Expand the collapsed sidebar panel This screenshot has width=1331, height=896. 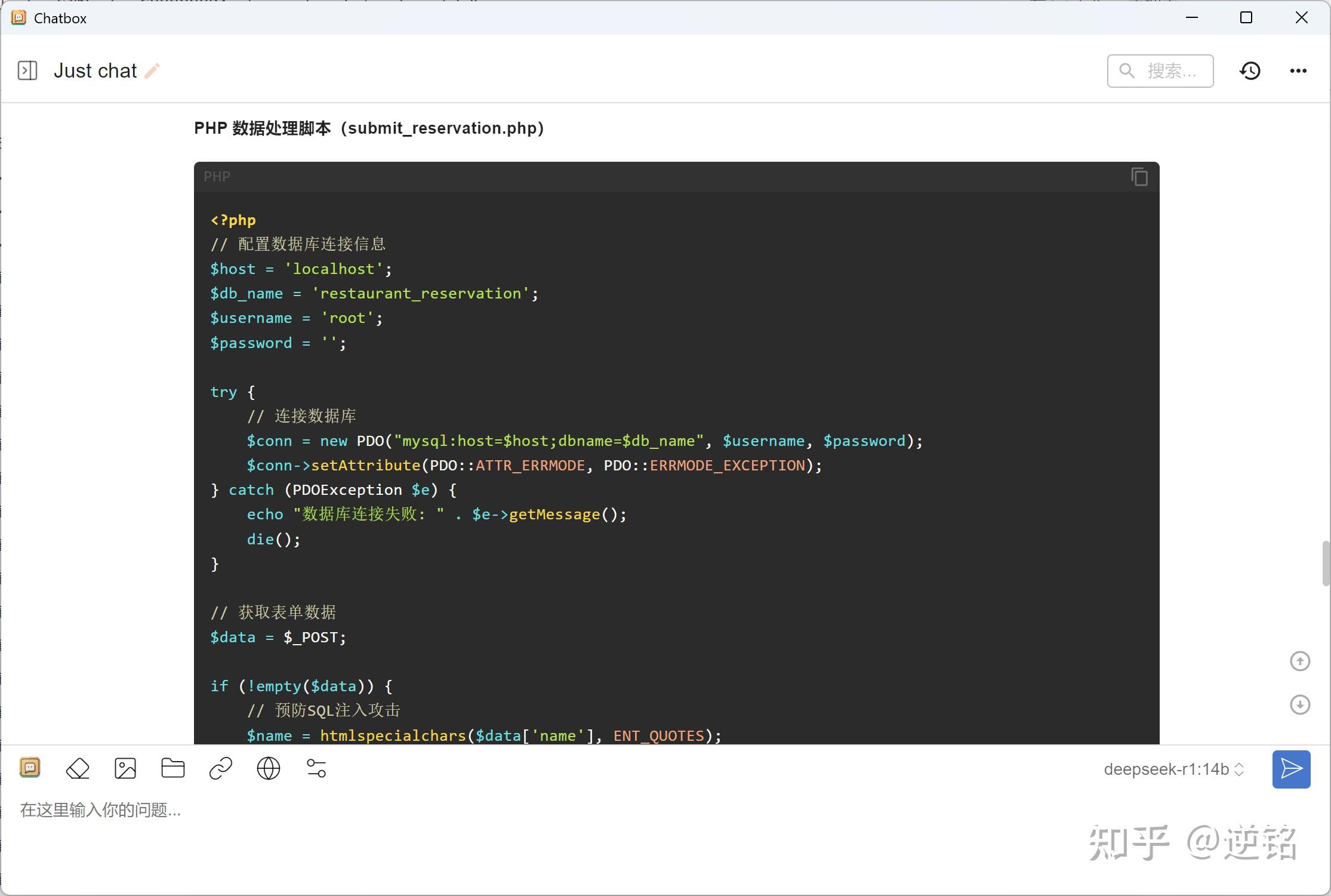pos(27,70)
